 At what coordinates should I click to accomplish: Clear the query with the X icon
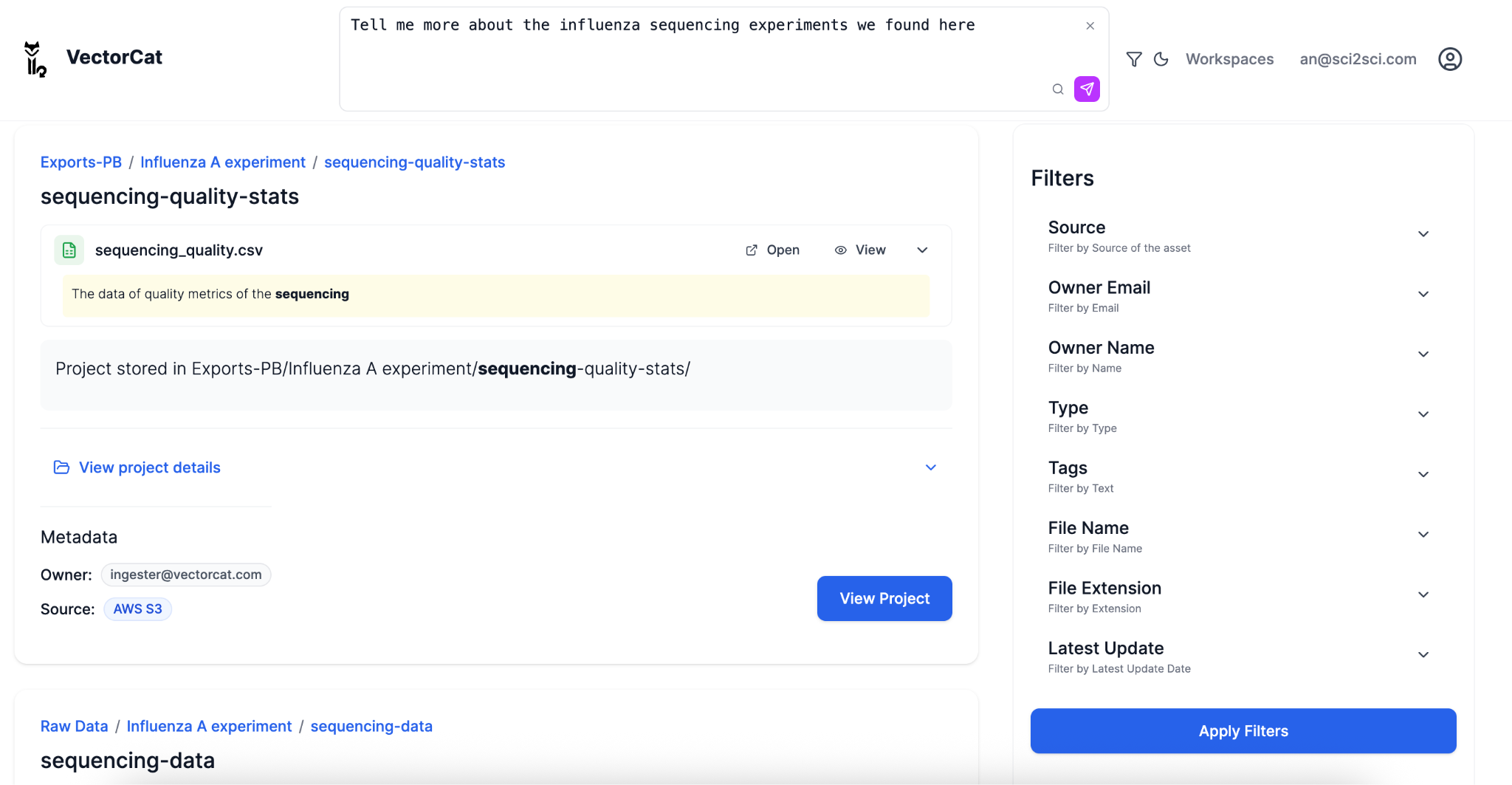coord(1090,26)
